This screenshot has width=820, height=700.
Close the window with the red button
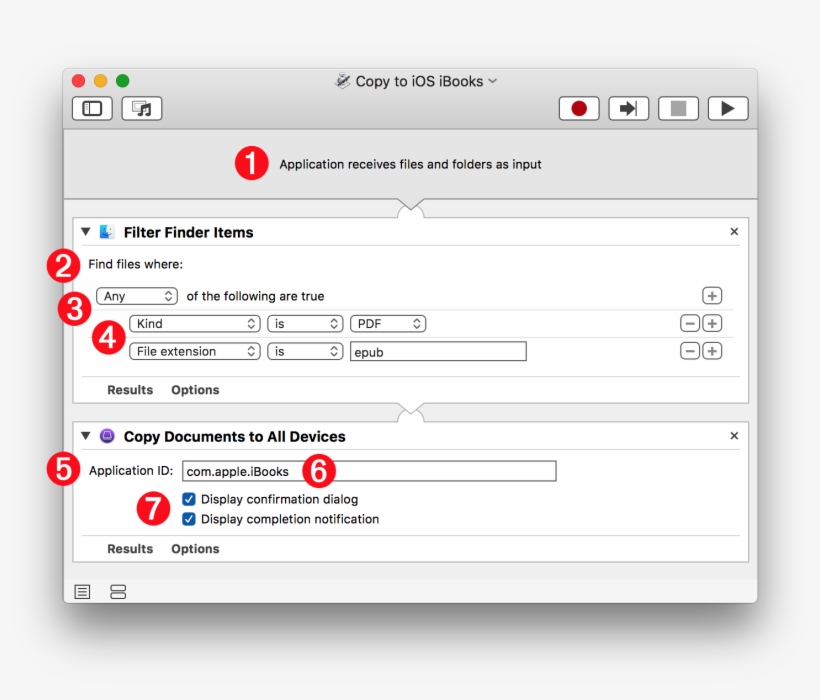78,81
